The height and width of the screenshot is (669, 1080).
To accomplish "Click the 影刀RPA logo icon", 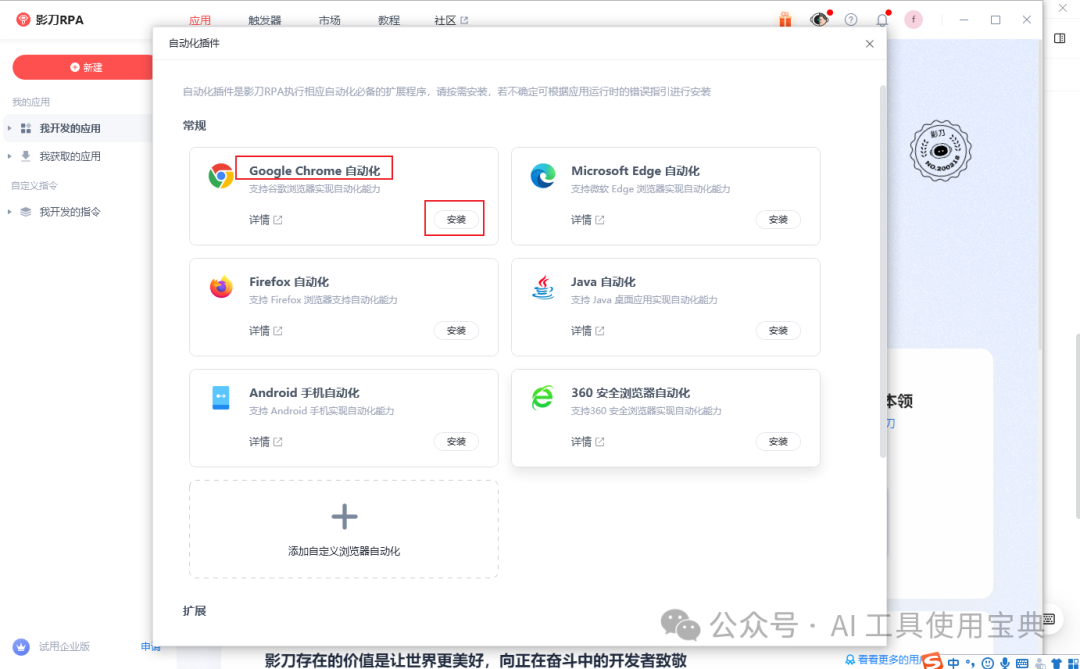I will pyautogui.click(x=23, y=19).
